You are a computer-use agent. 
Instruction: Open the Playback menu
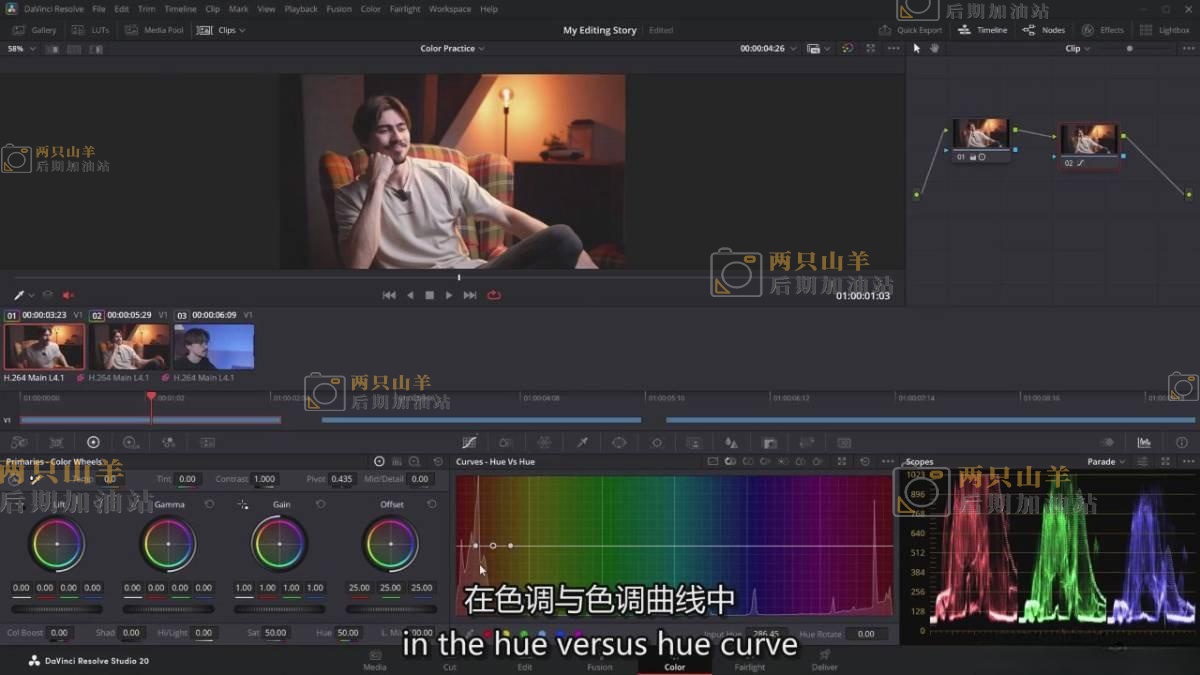point(300,9)
